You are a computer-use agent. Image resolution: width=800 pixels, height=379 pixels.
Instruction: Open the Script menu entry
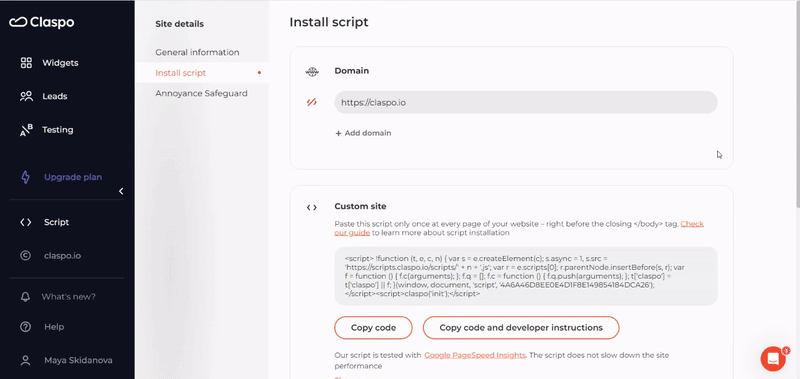(x=56, y=222)
